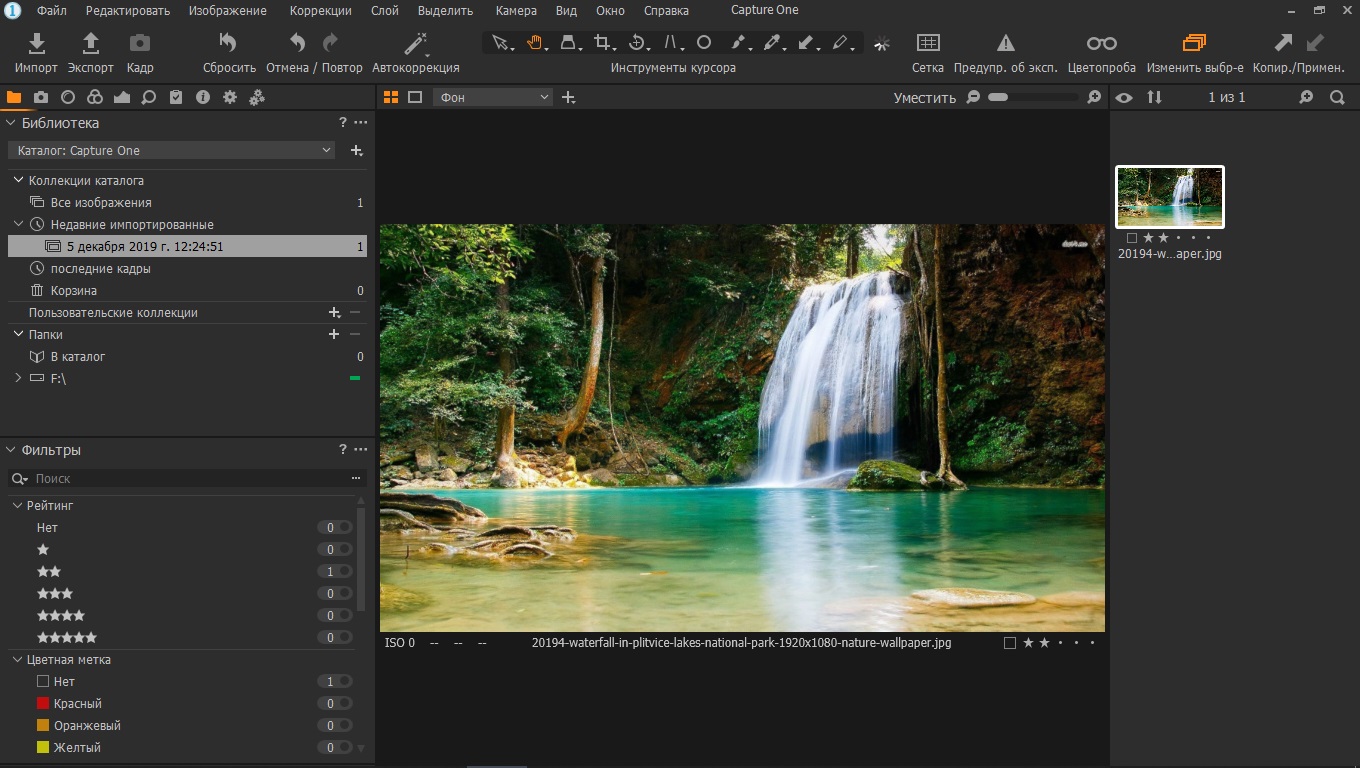Open the Capture camera tool tab
This screenshot has width=1360, height=768.
click(41, 97)
